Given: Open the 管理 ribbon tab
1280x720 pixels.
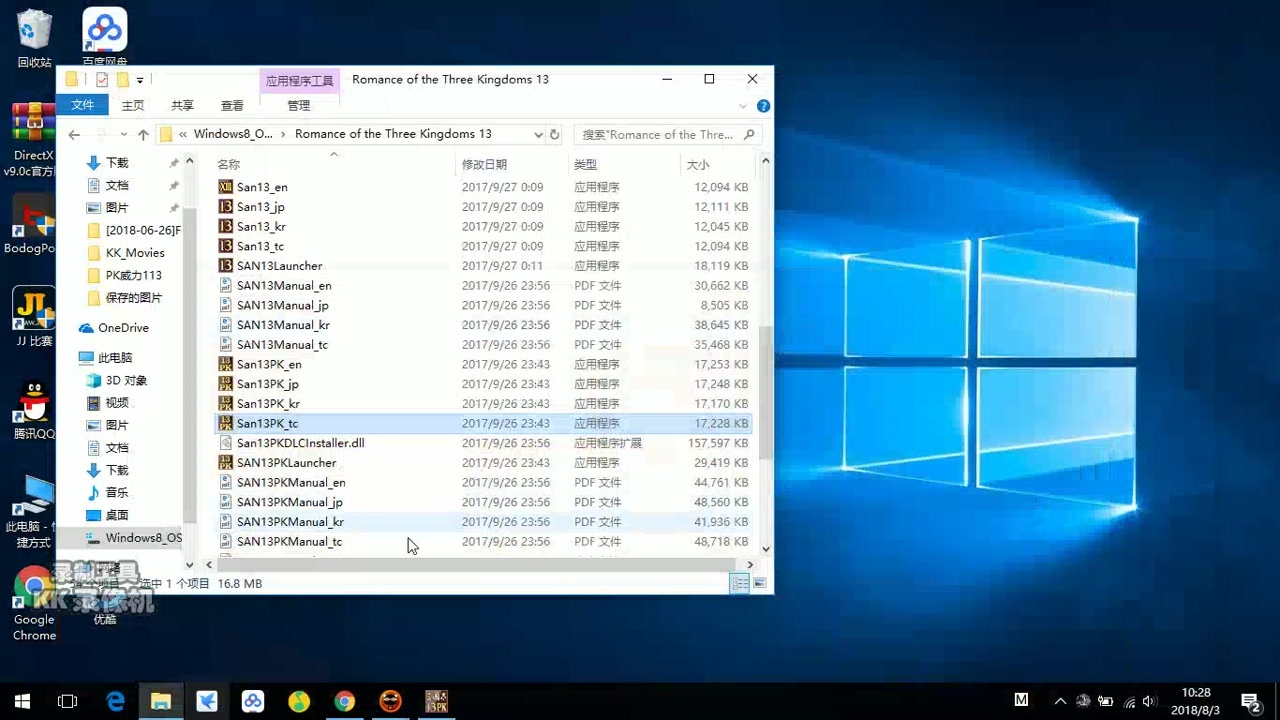Looking at the screenshot, I should point(299,105).
